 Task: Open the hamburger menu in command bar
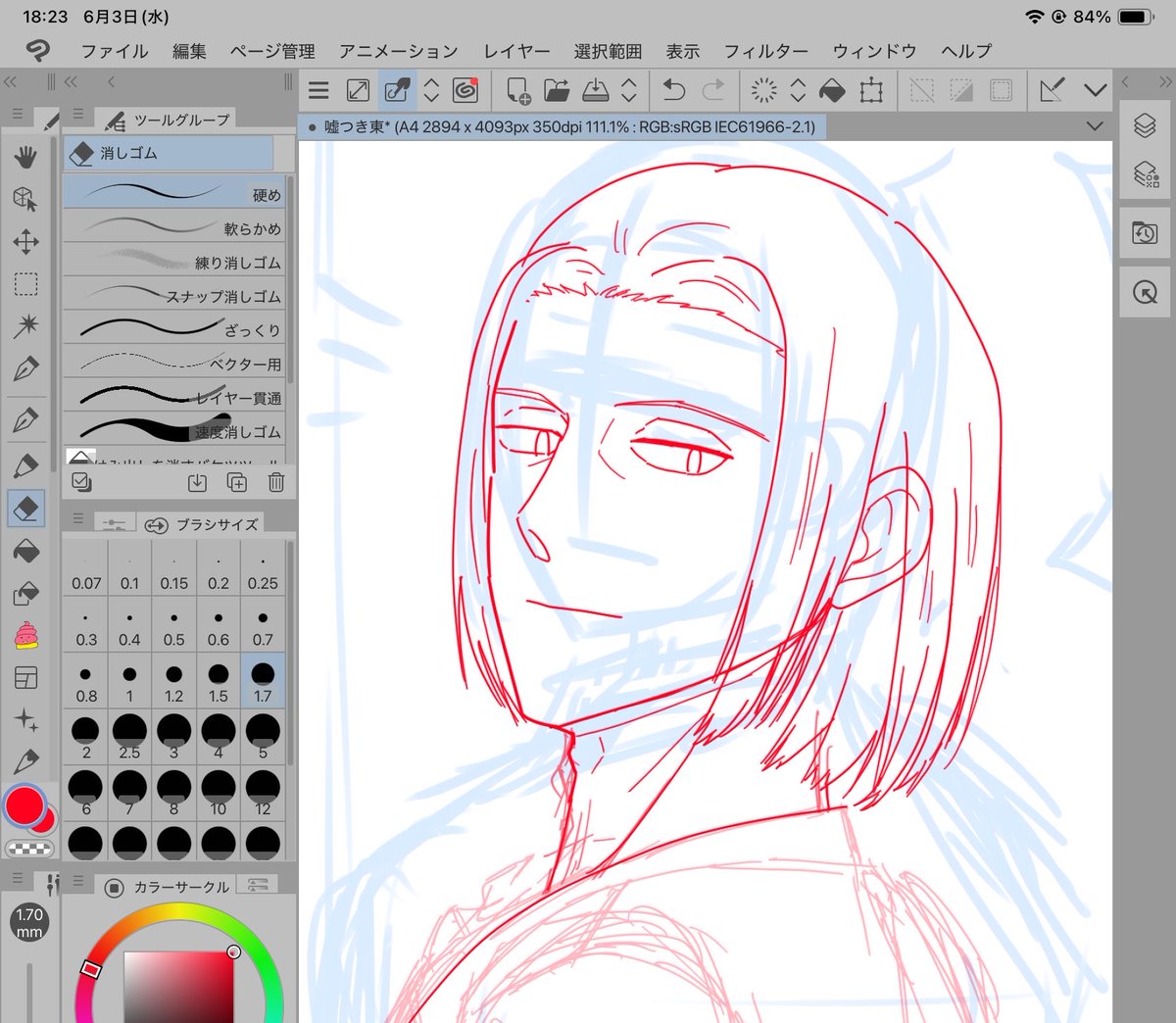(x=318, y=91)
